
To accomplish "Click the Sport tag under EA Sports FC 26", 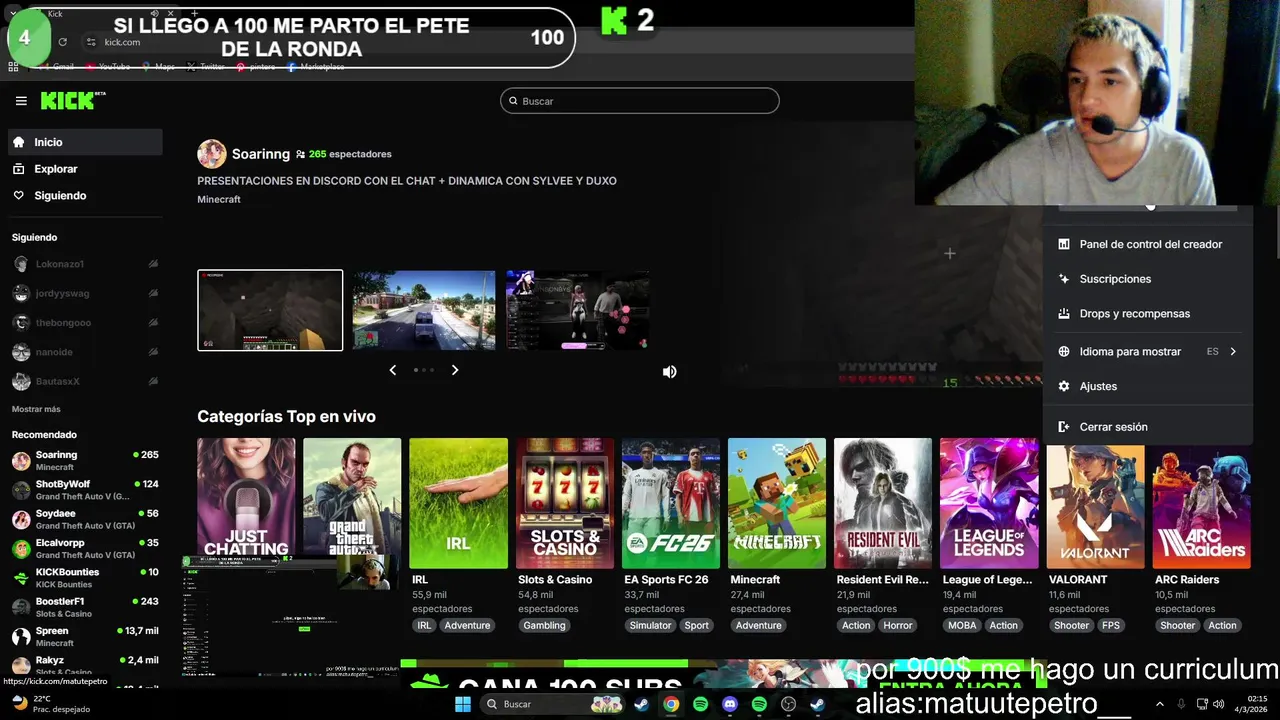I will click(697, 626).
